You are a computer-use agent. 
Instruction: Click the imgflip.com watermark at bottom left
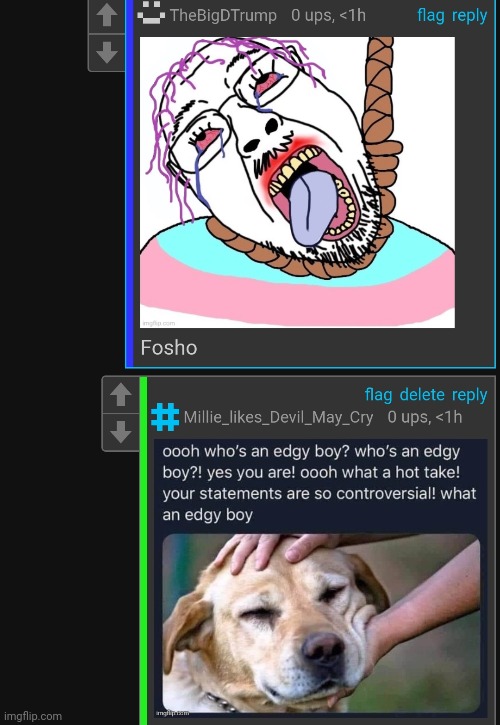(33, 716)
